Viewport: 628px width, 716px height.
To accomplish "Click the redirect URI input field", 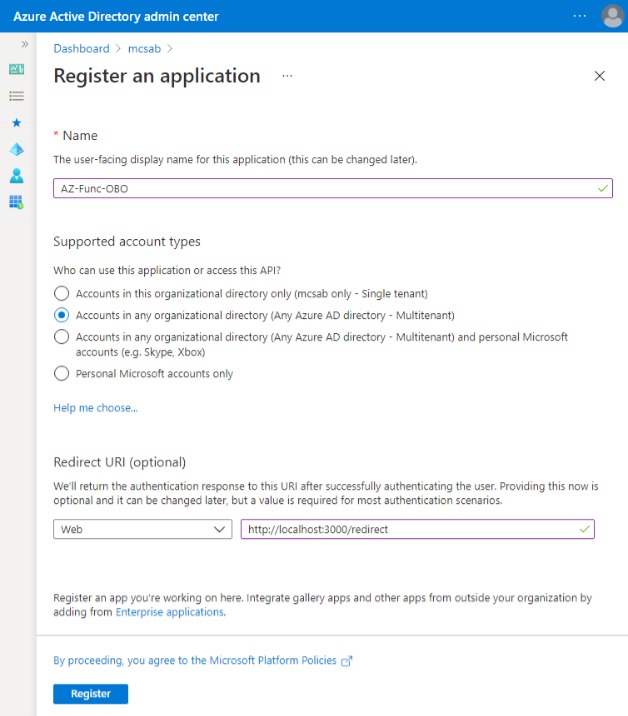I will [410, 529].
